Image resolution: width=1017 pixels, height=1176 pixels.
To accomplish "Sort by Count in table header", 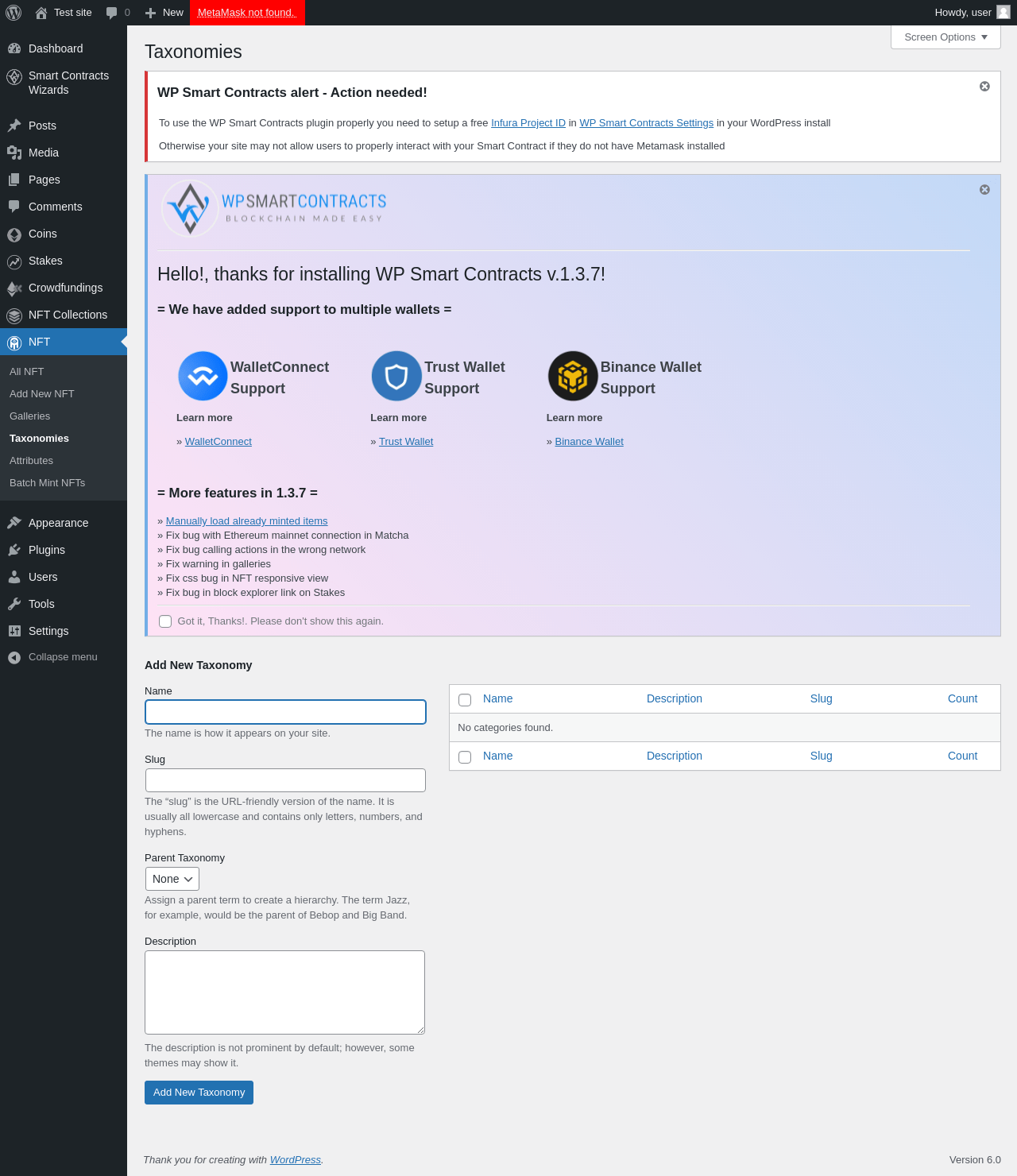I will tap(962, 698).
